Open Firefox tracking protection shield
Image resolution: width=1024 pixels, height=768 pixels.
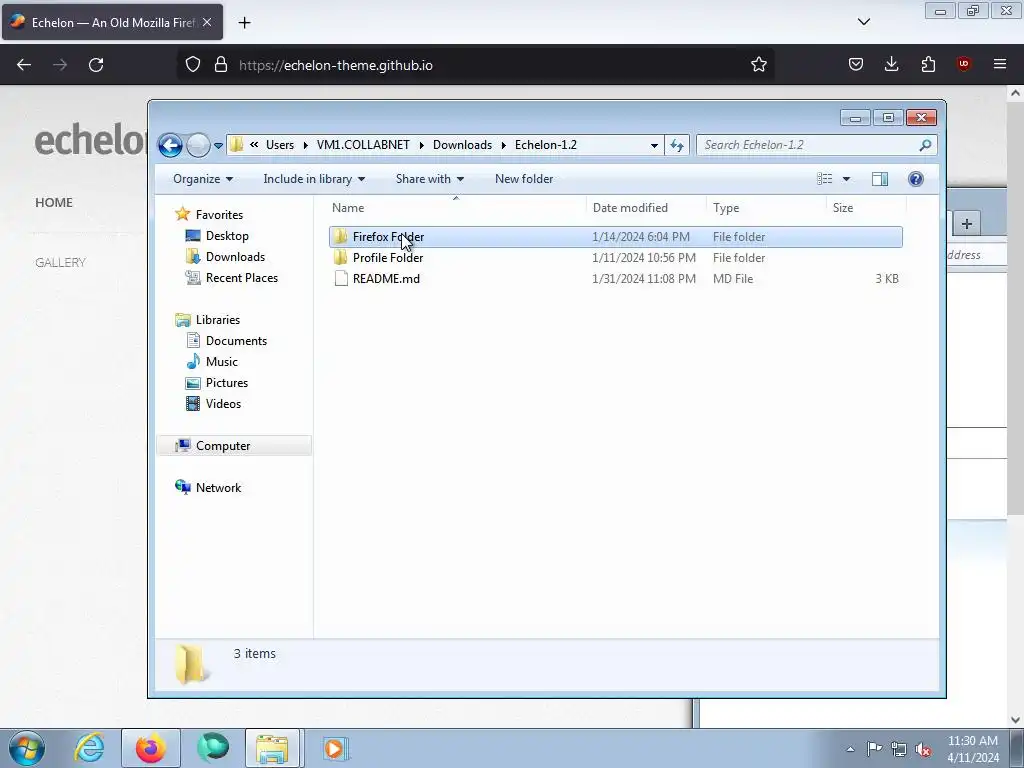(x=193, y=65)
